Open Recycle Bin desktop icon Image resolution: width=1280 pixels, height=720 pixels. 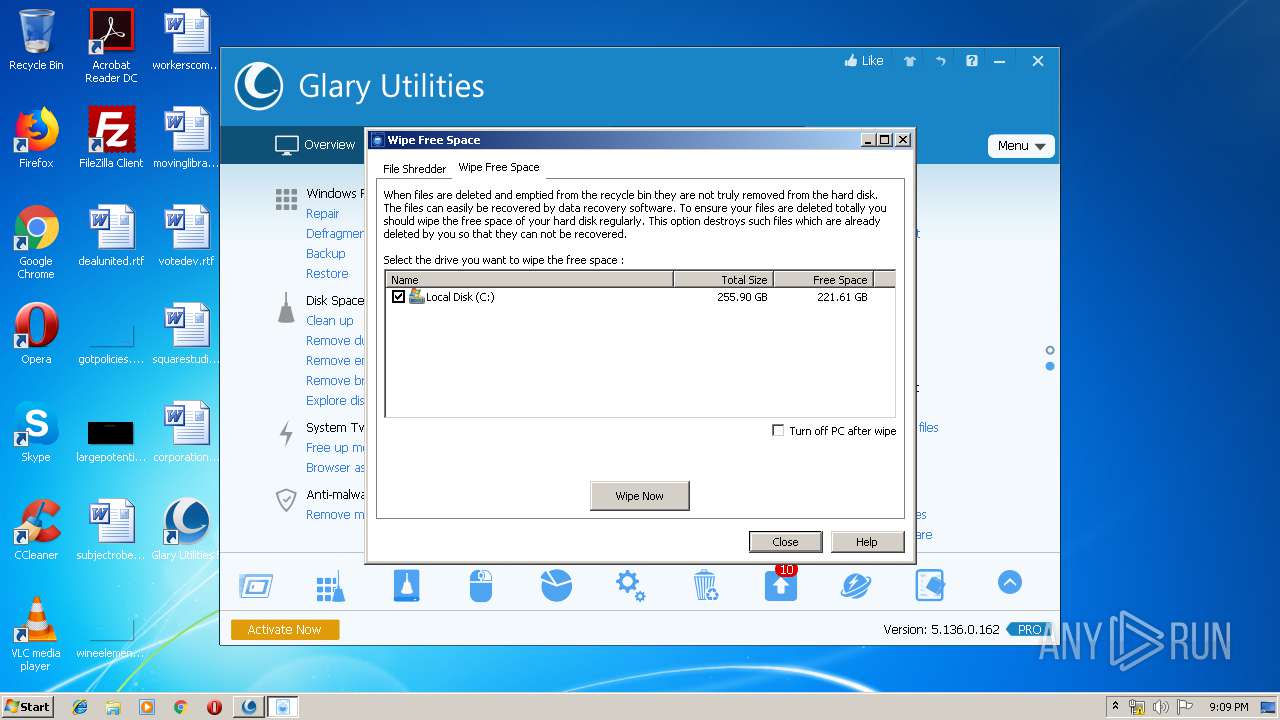click(x=36, y=41)
